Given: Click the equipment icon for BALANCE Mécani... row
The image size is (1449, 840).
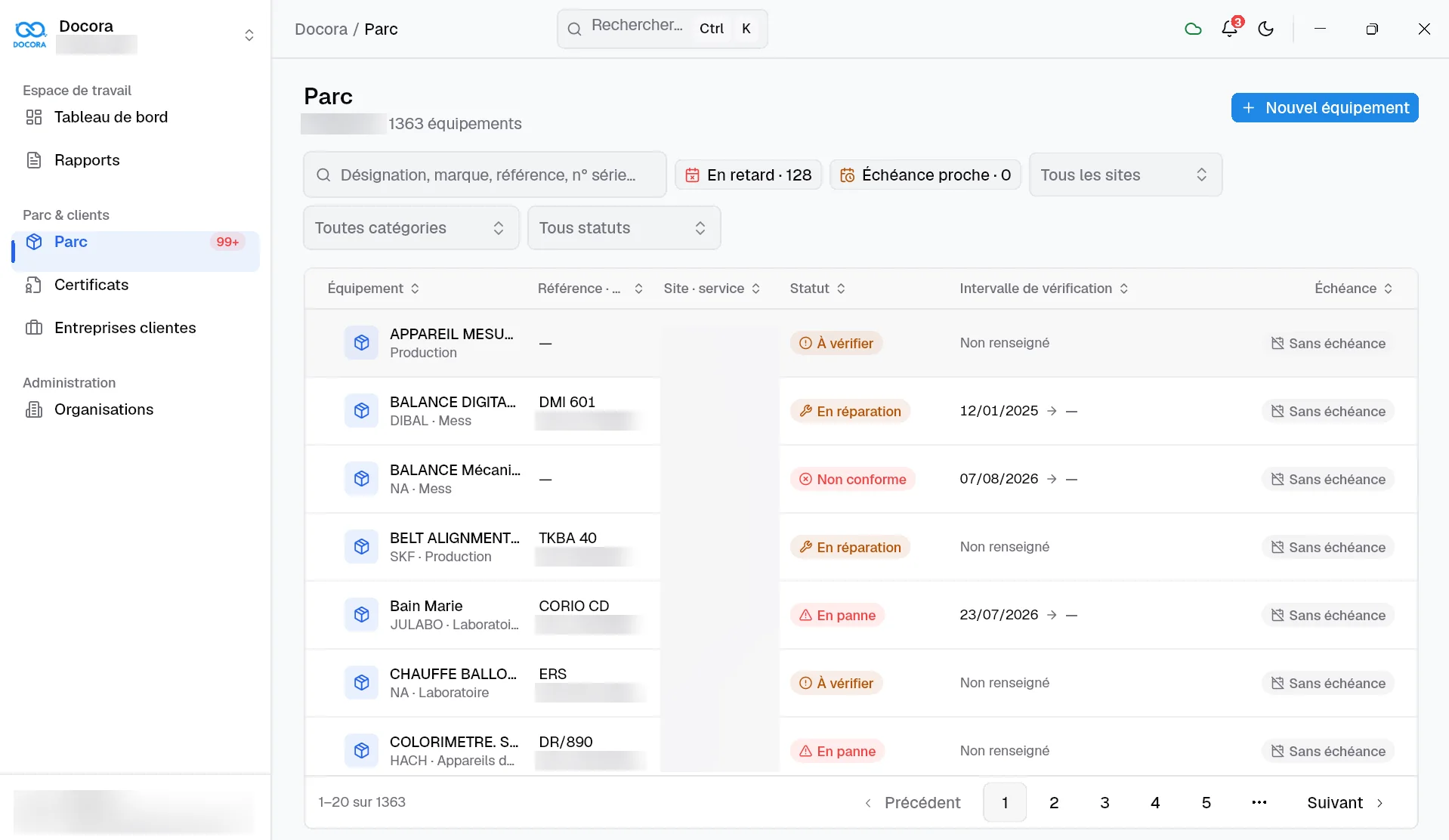Looking at the screenshot, I should coord(361,479).
